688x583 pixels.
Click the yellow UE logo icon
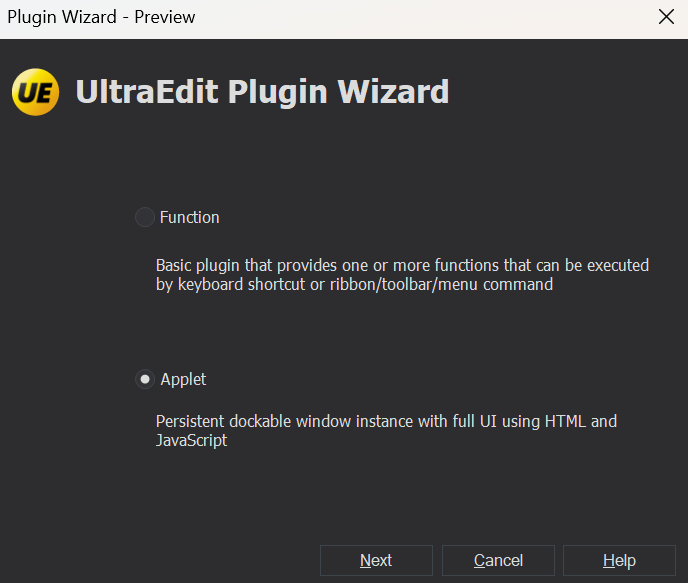36,92
